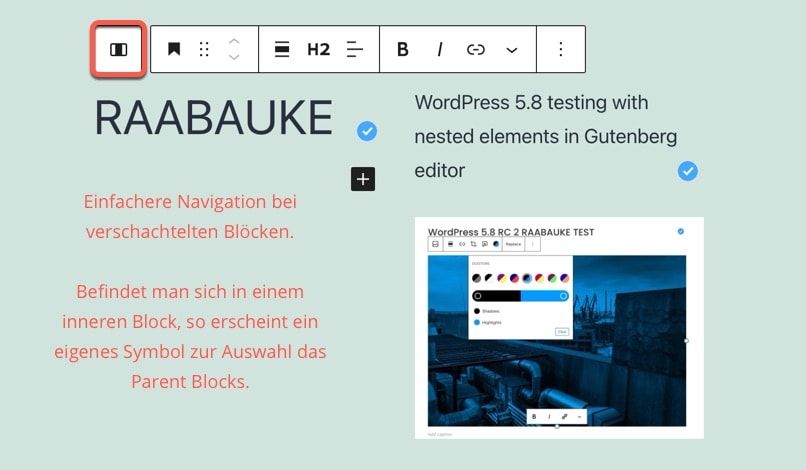Select the 'WordPress 5.8 testing with' paragraph
Viewport: 806px width, 470px height.
[x=546, y=136]
